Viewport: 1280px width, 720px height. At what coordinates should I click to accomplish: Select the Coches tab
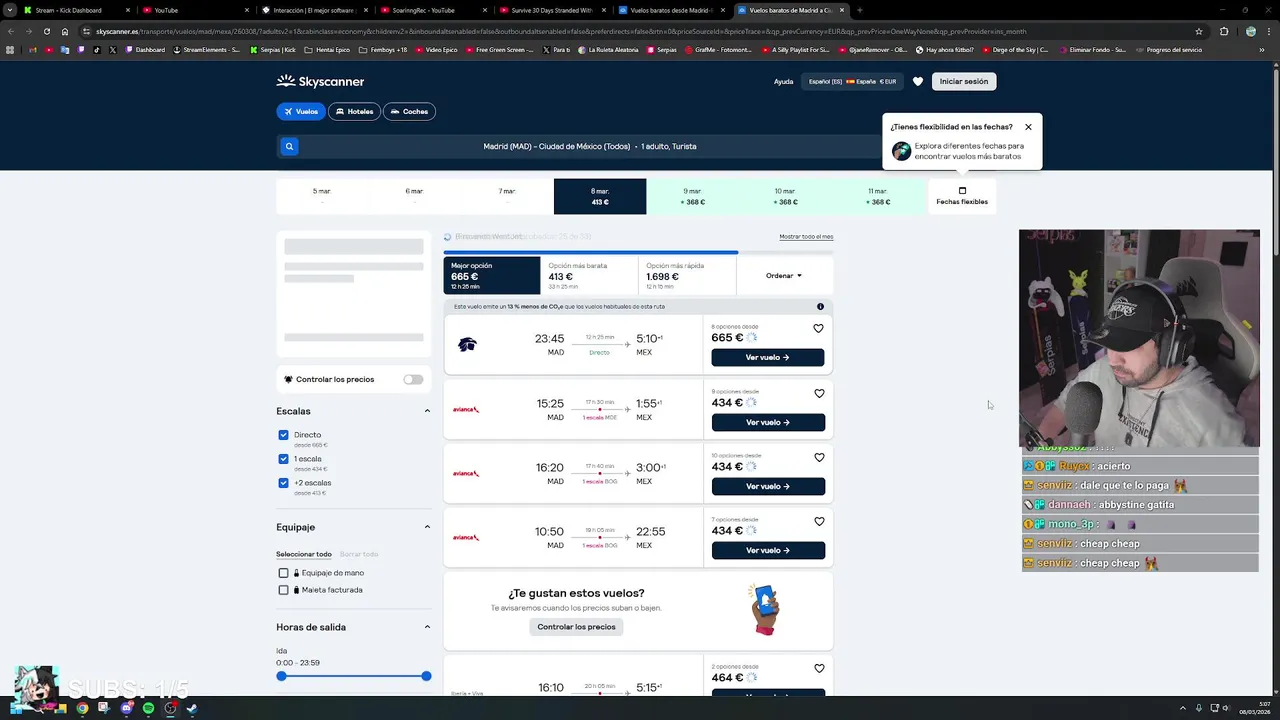coord(409,112)
